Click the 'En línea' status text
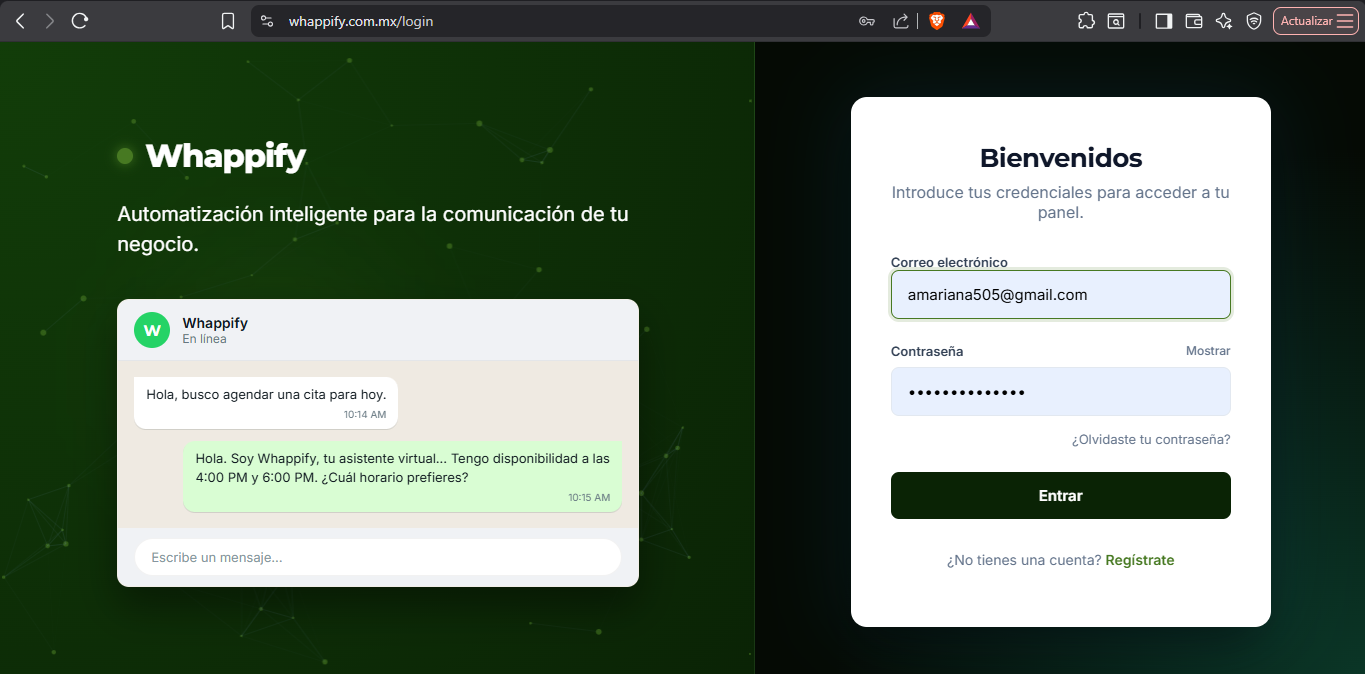This screenshot has height=674, width=1365. 204,339
